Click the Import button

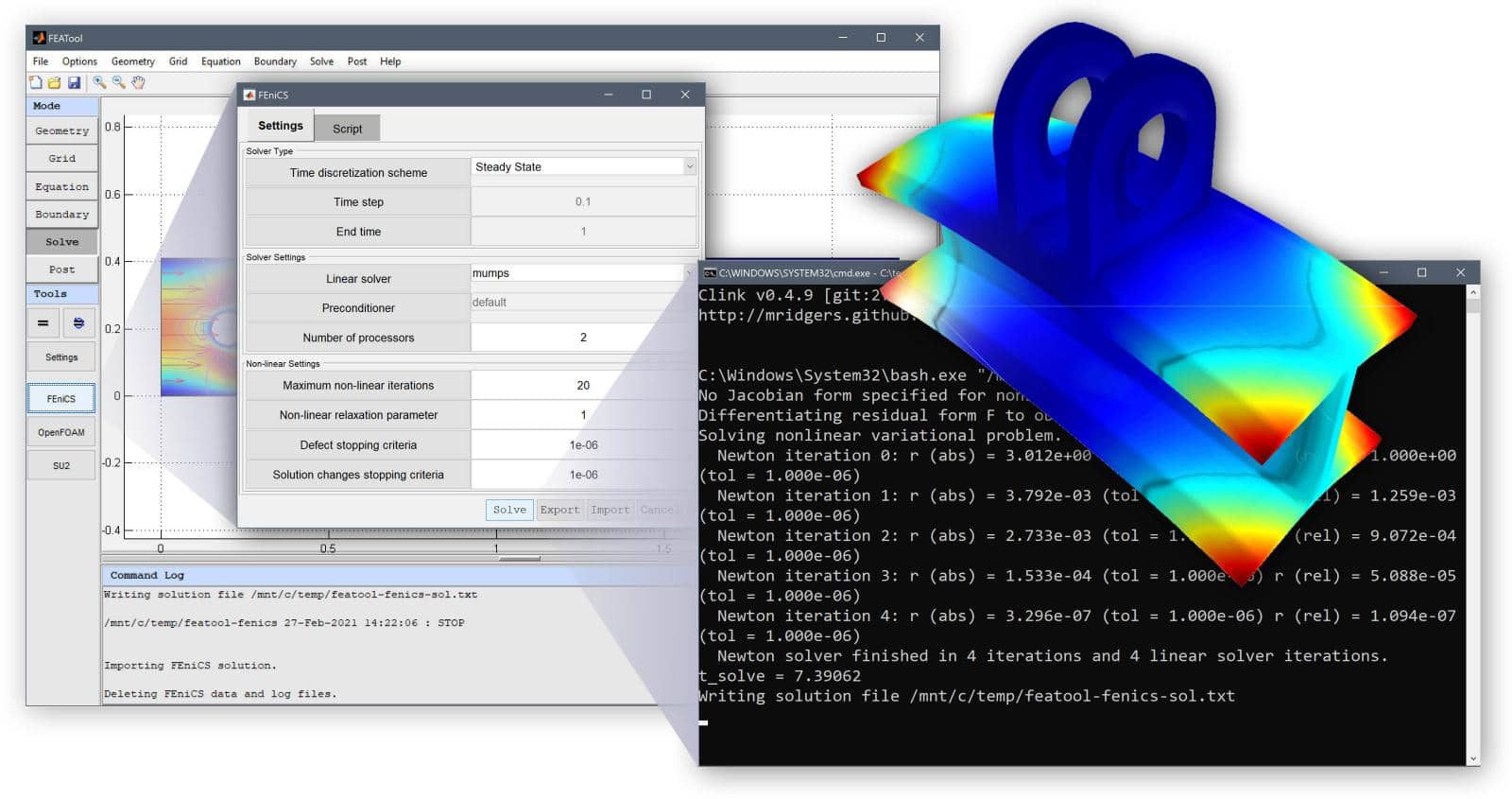click(x=610, y=510)
